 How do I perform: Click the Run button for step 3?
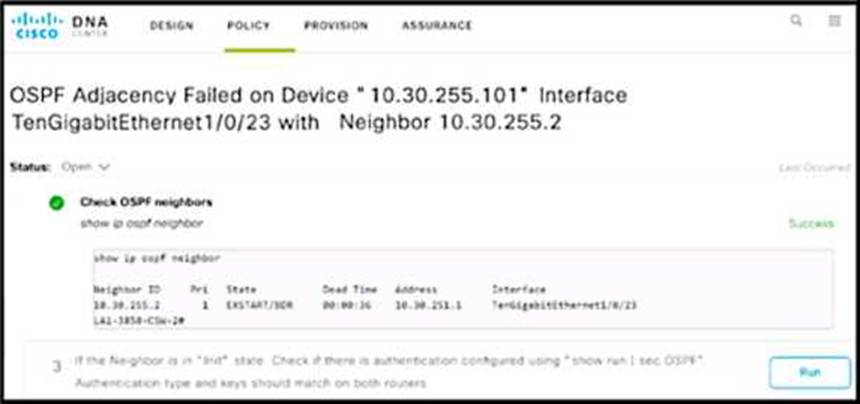click(x=810, y=373)
